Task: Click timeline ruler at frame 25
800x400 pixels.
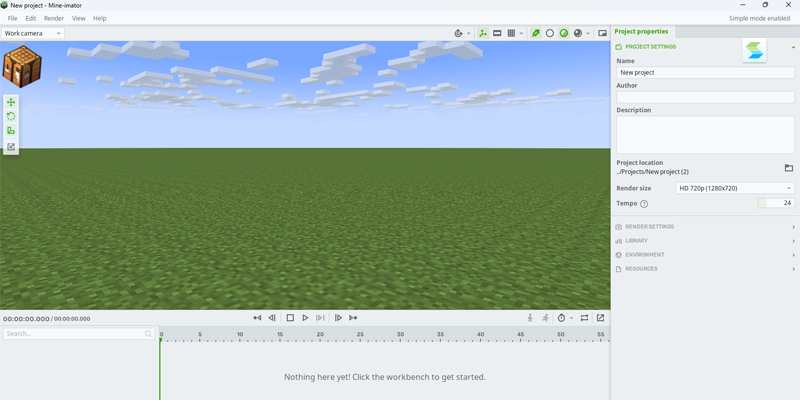Action: [x=360, y=335]
